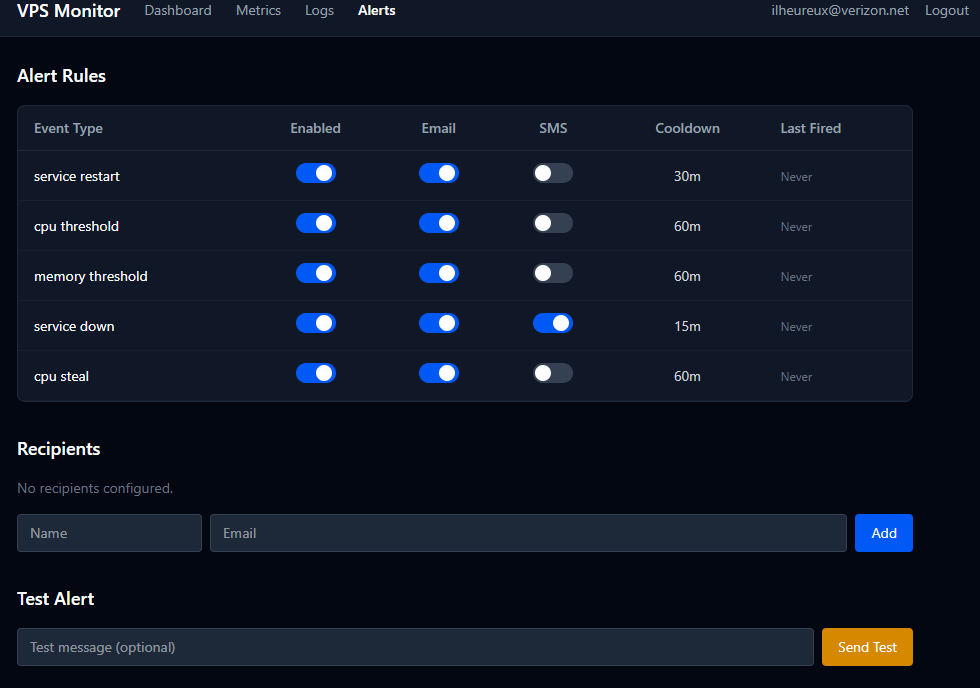Turn off email alerts for cpu threshold
This screenshot has height=688, width=980.
click(438, 222)
